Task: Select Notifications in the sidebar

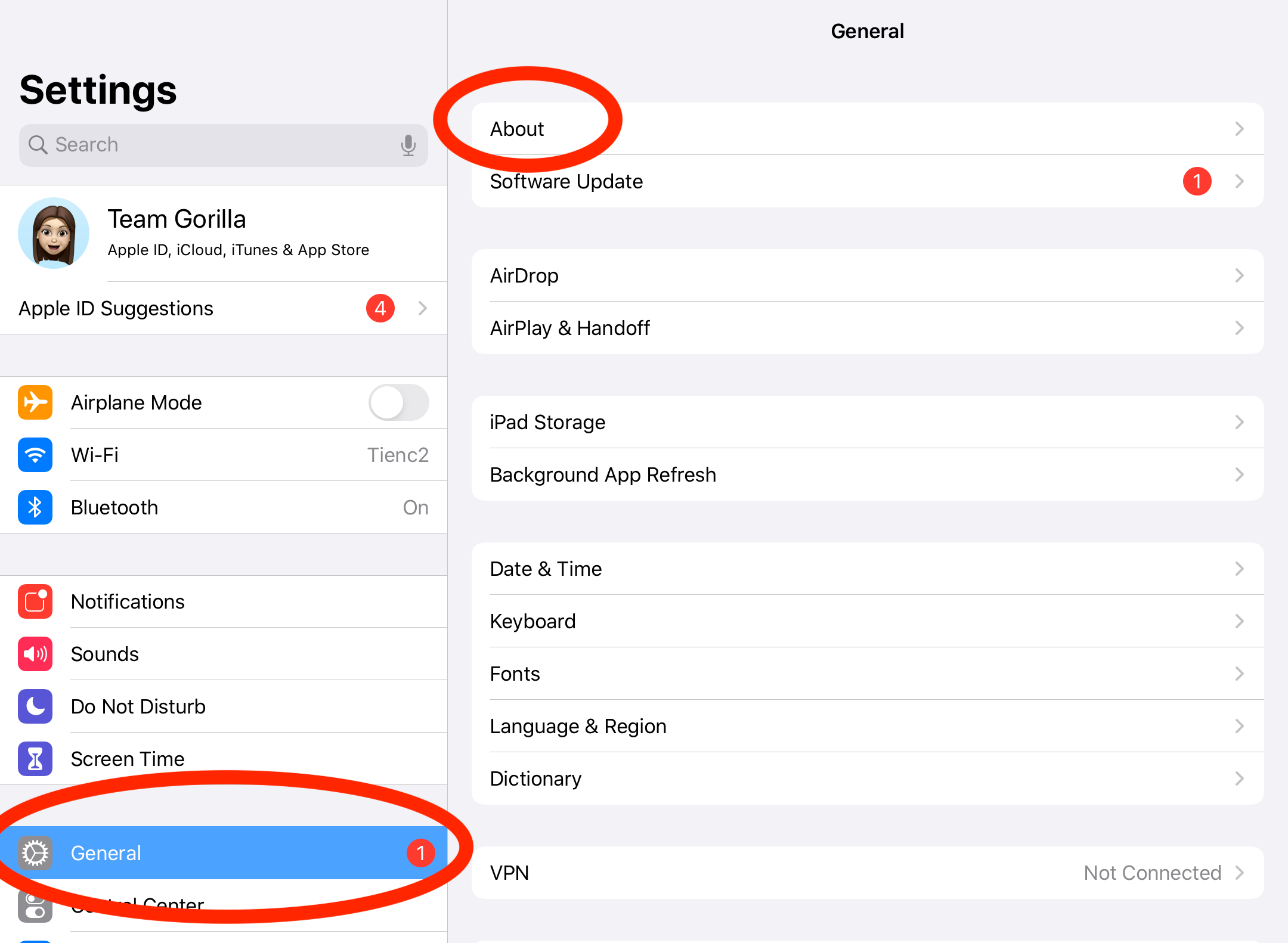Action: 224,601
